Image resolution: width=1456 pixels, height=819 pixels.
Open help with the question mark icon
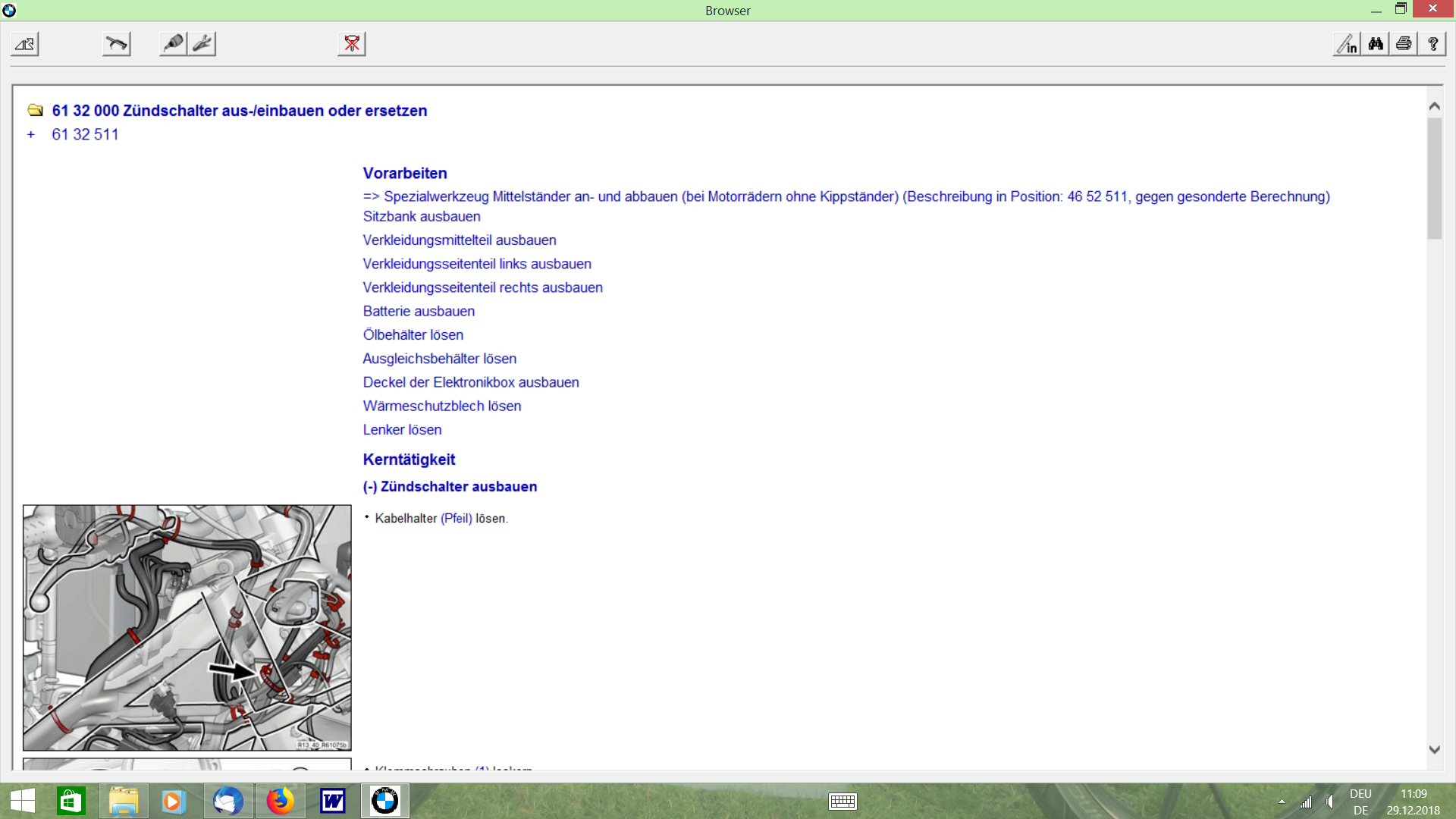coord(1432,44)
